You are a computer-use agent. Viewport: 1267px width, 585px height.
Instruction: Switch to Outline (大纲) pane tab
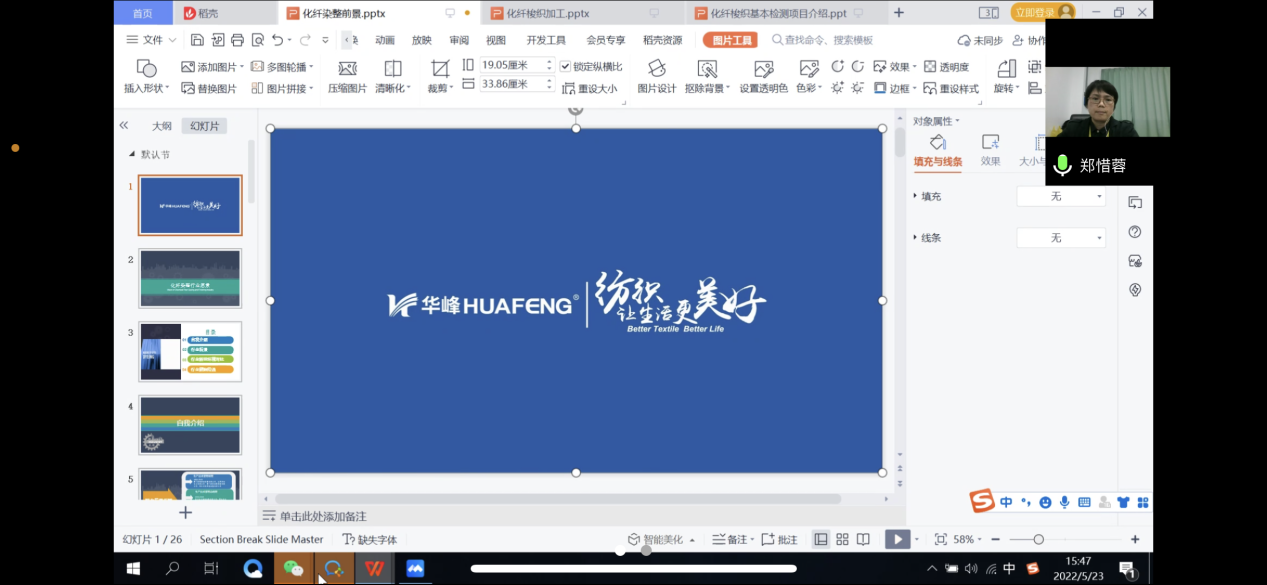pyautogui.click(x=162, y=126)
